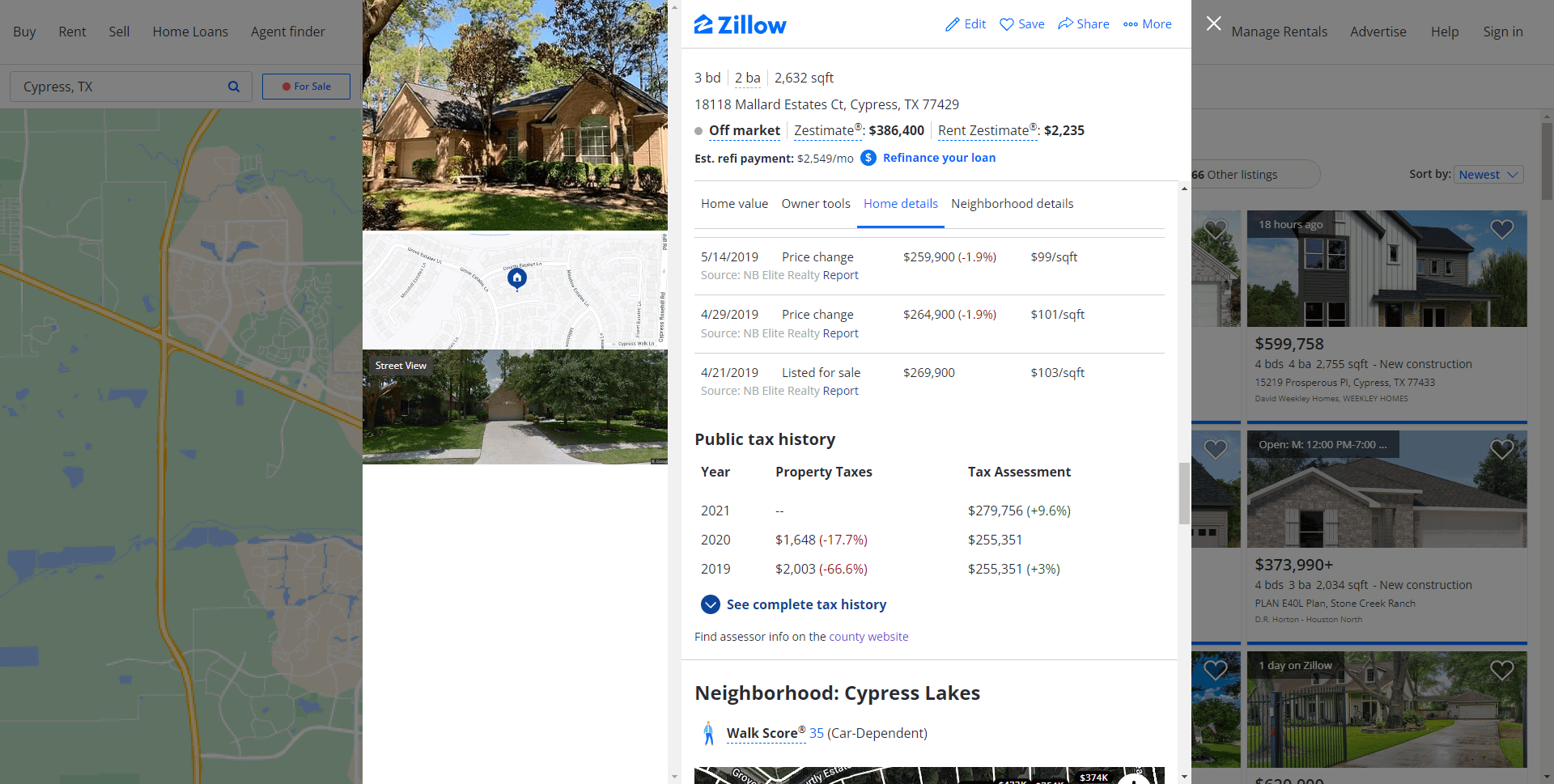
Task: Go to Manage Rentals
Action: [1279, 32]
